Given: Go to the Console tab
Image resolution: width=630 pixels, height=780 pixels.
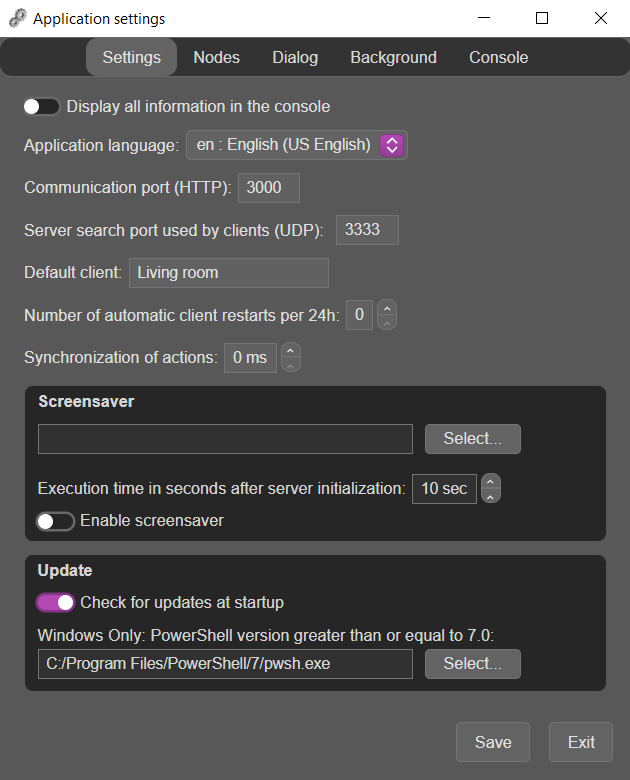Looking at the screenshot, I should point(498,57).
